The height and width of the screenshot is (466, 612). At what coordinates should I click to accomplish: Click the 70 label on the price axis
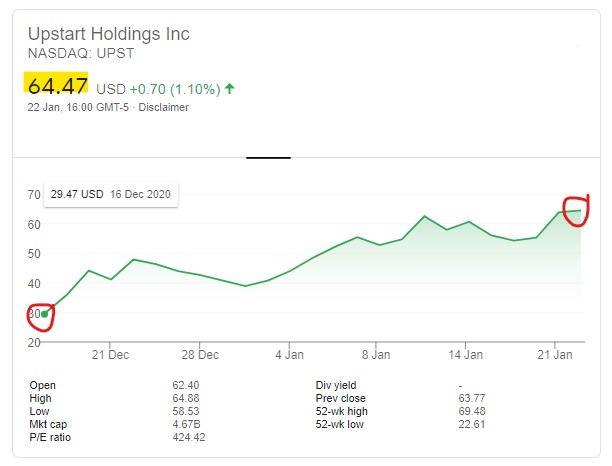click(x=33, y=194)
